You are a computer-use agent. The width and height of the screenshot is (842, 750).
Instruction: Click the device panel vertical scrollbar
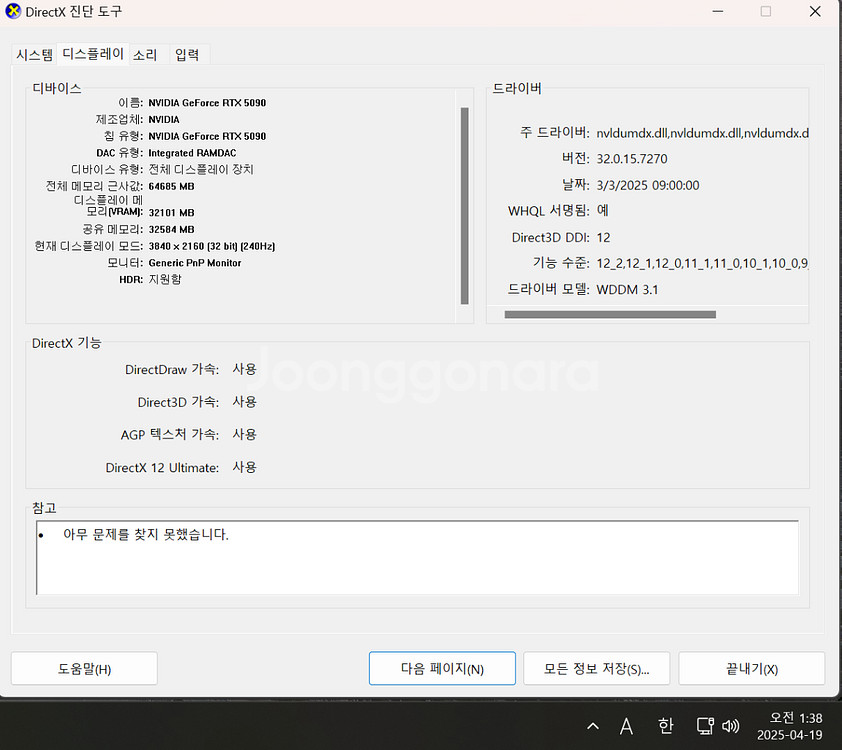464,206
